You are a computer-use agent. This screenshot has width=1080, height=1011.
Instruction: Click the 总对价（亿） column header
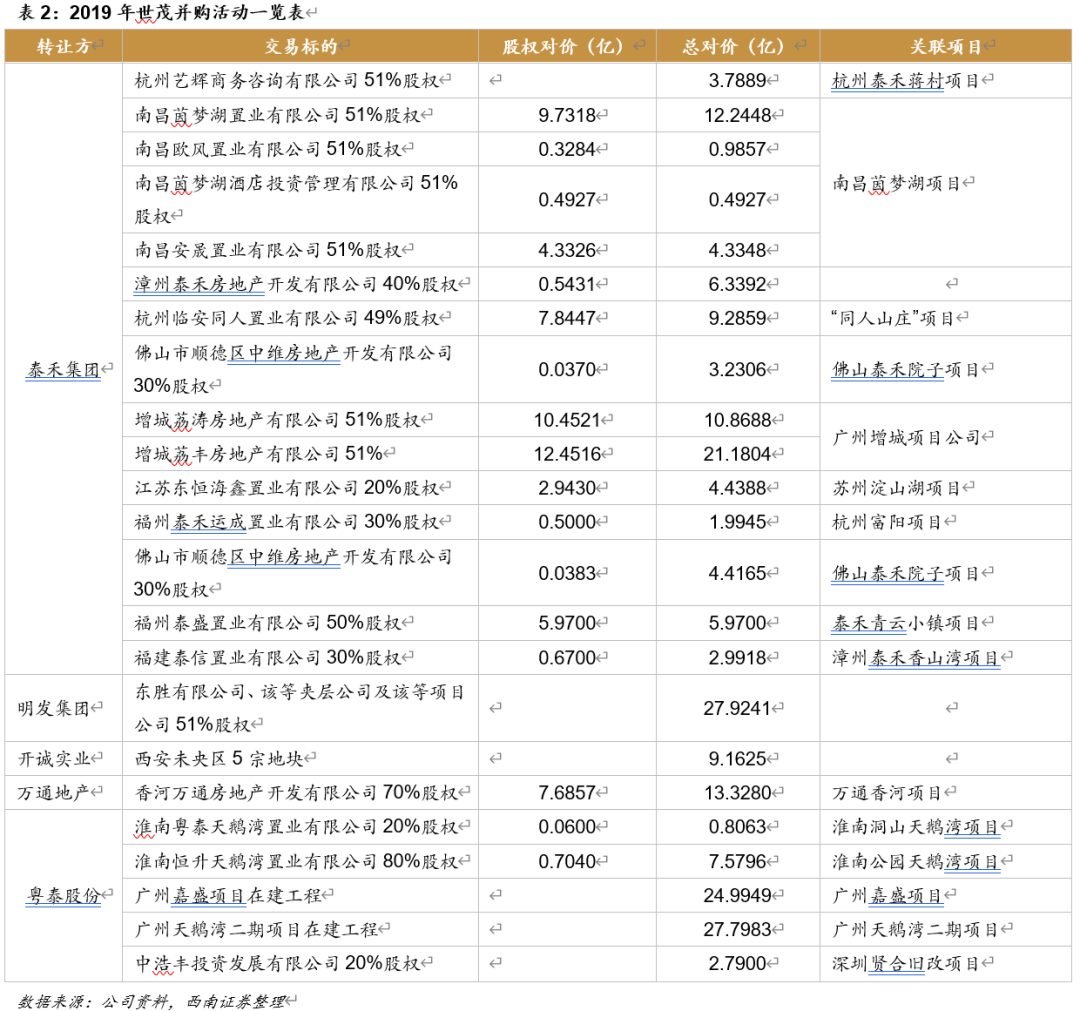coord(738,46)
